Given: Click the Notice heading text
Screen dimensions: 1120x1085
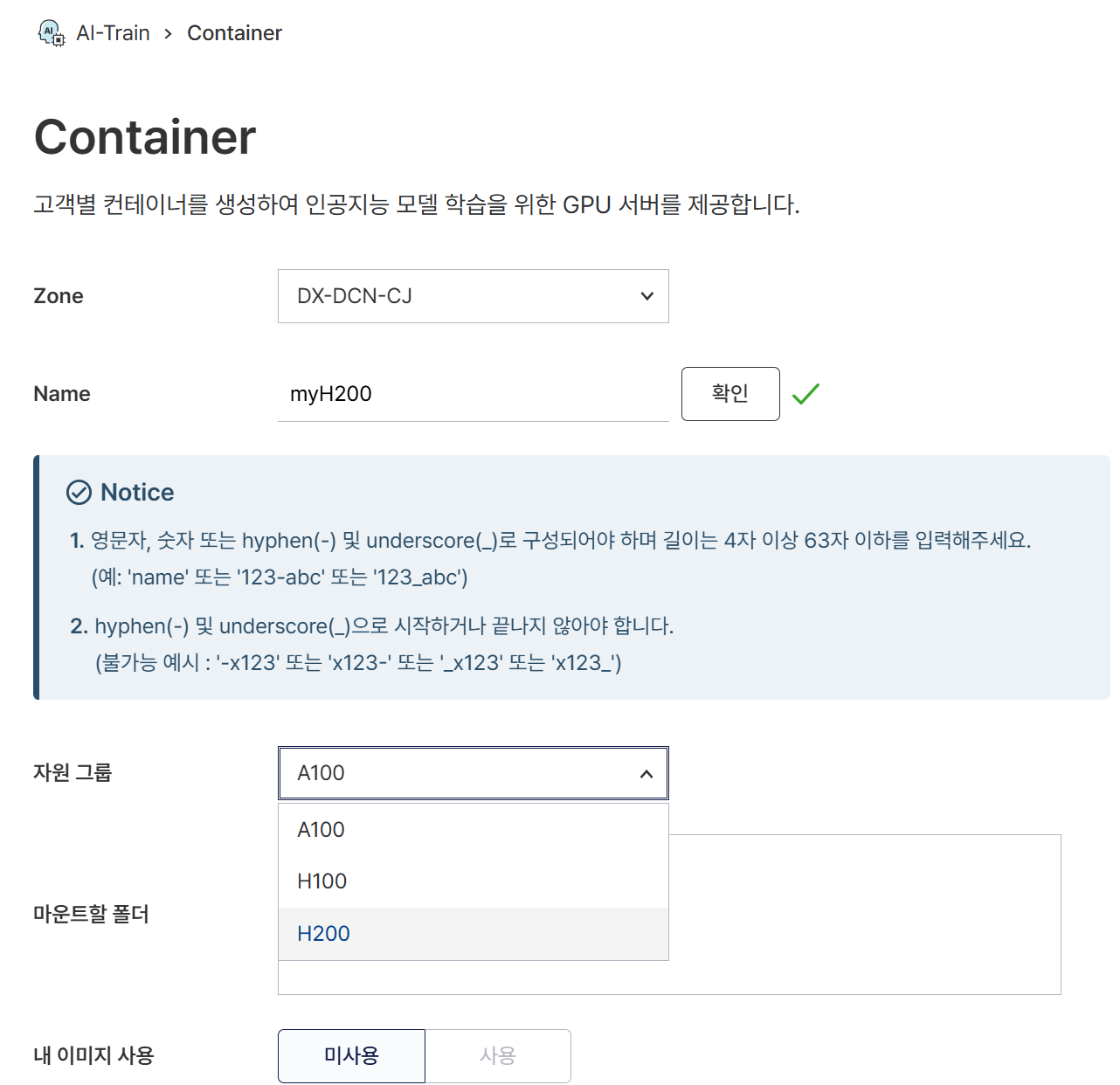Looking at the screenshot, I should coord(137,492).
